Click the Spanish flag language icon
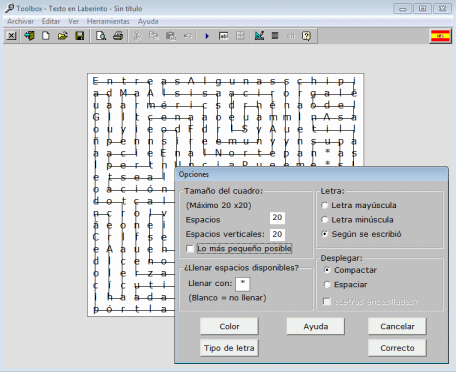 440,36
